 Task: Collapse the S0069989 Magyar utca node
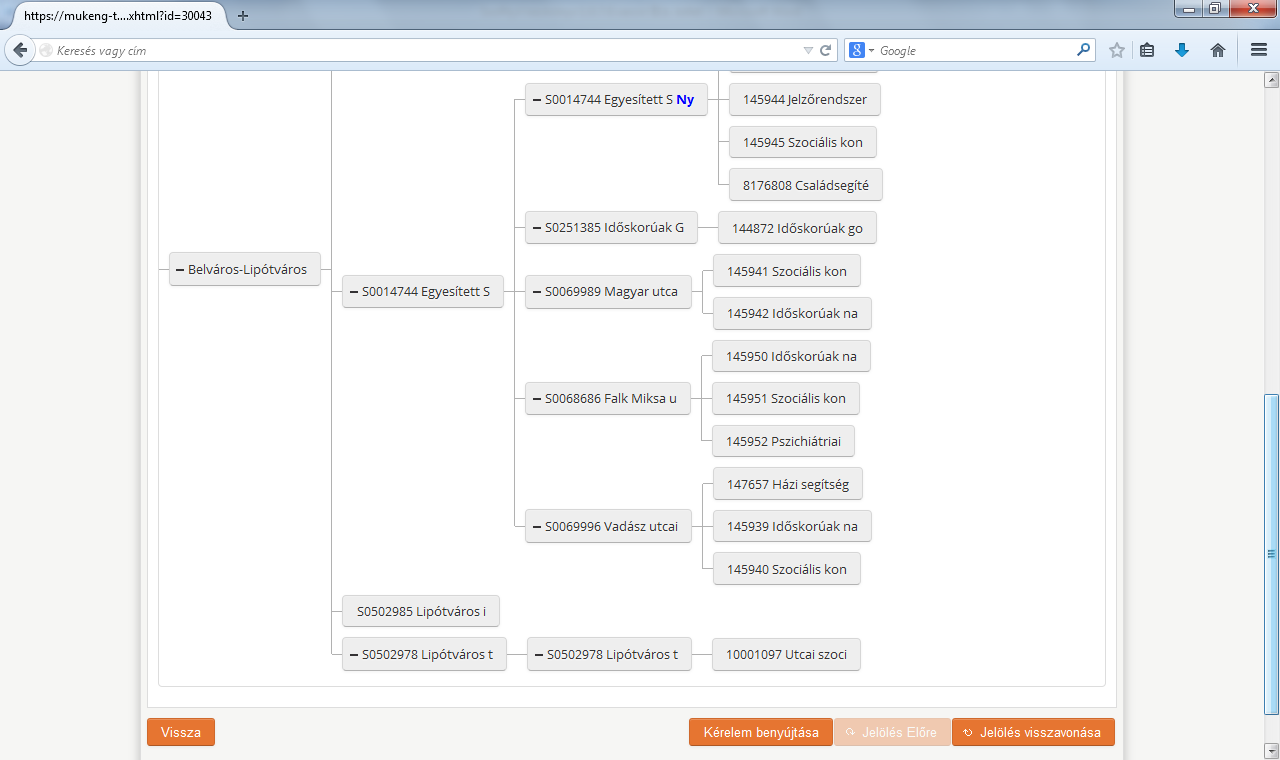537,292
